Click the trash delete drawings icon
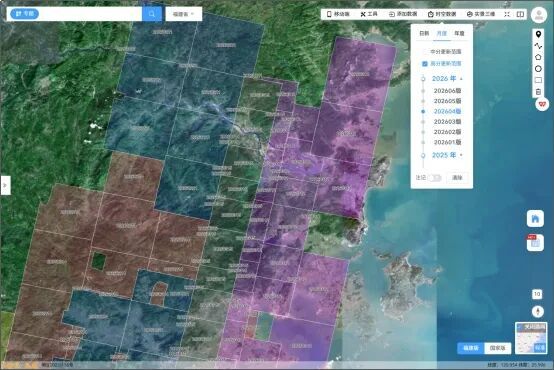This screenshot has width=554, height=370. (x=538, y=92)
